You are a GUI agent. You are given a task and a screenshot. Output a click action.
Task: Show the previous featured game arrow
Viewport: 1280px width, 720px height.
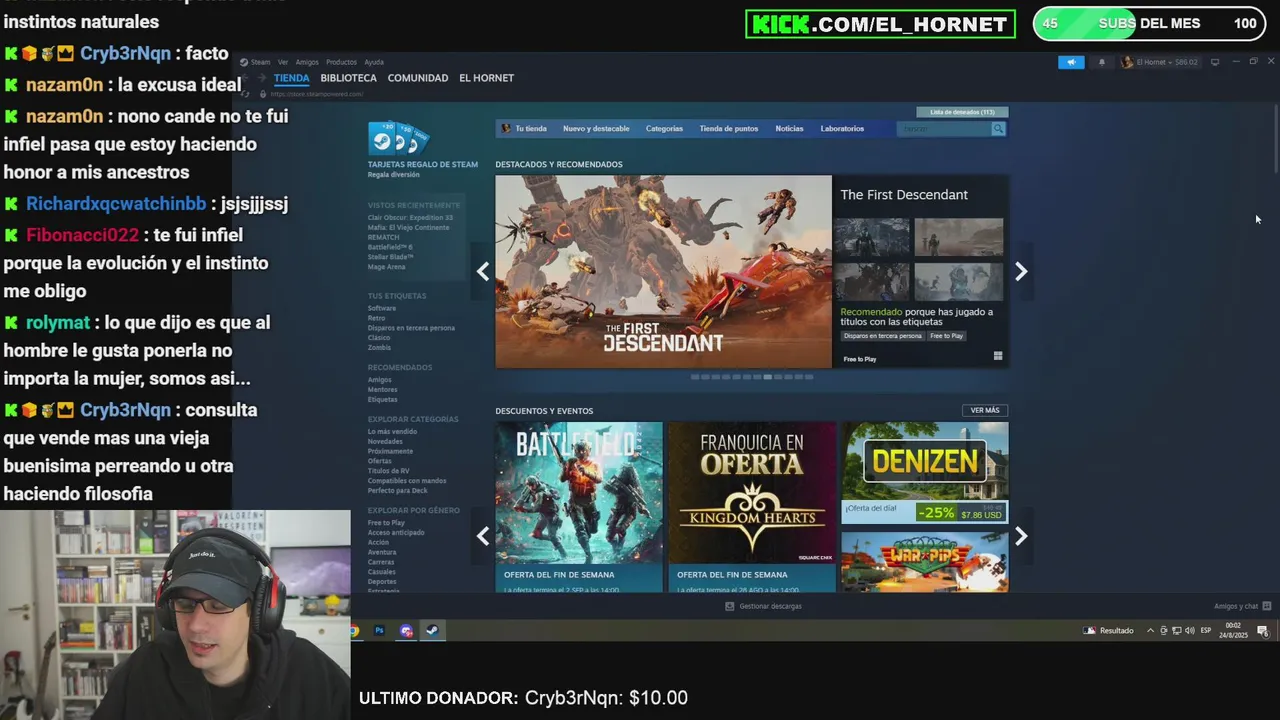click(x=483, y=272)
